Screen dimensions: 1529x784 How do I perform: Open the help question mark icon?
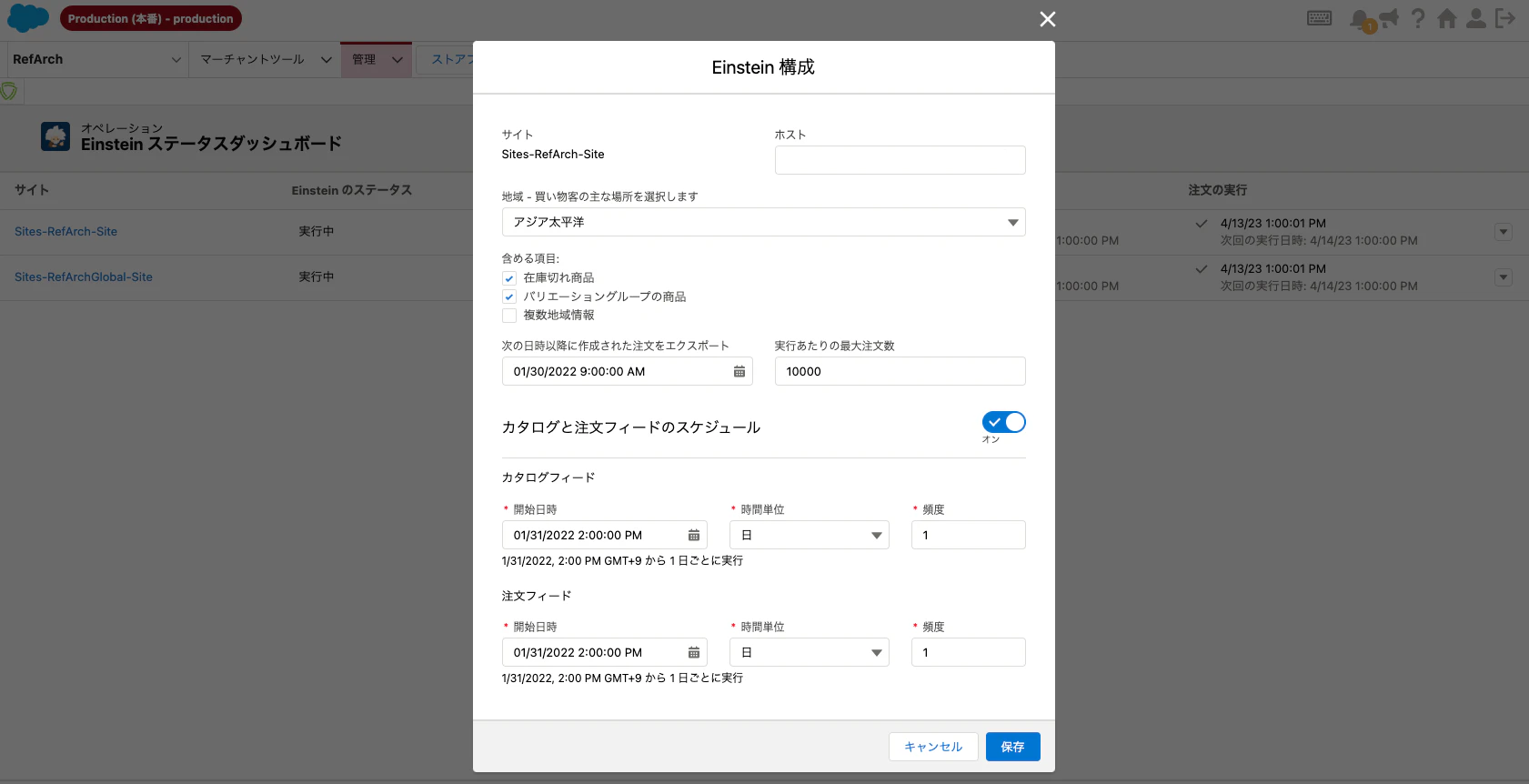[x=1418, y=18]
